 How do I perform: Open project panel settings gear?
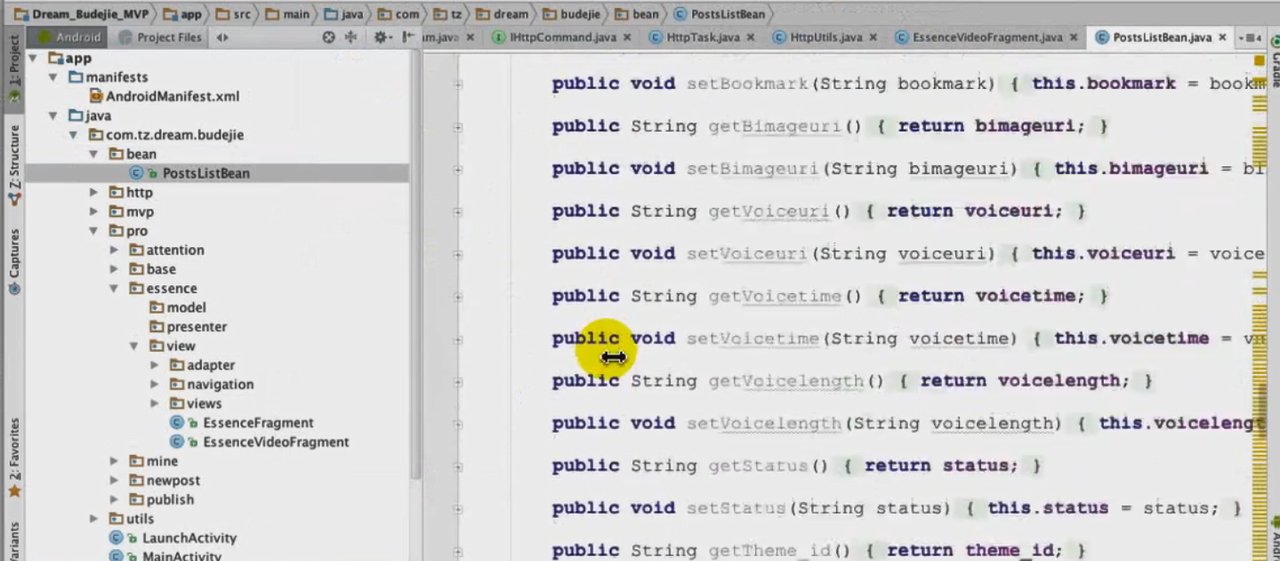coord(381,37)
